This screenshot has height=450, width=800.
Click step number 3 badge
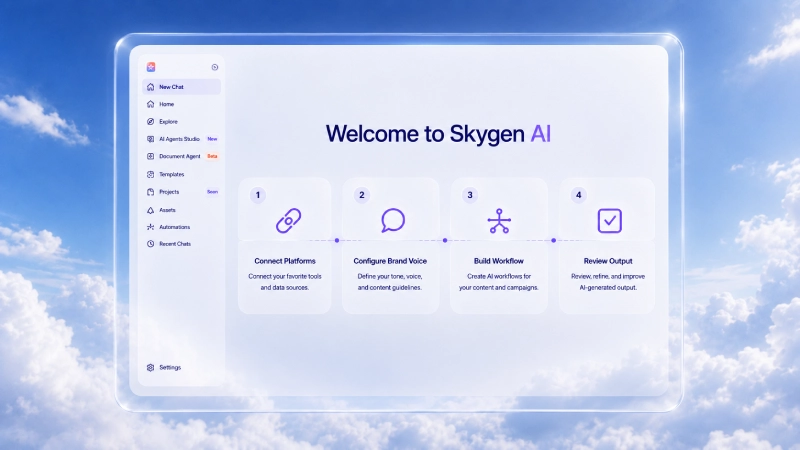pos(470,195)
